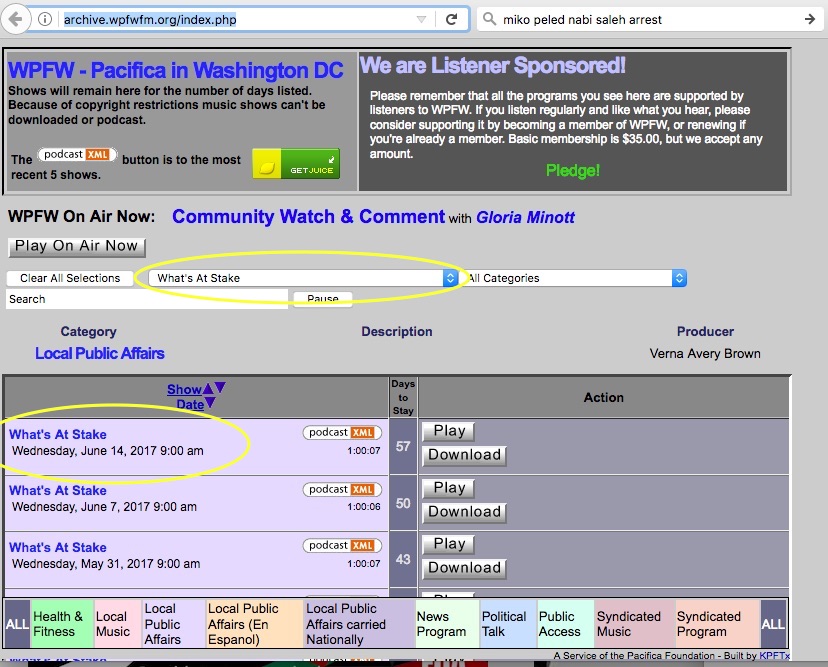Go back with the browser back arrow

pyautogui.click(x=15, y=20)
